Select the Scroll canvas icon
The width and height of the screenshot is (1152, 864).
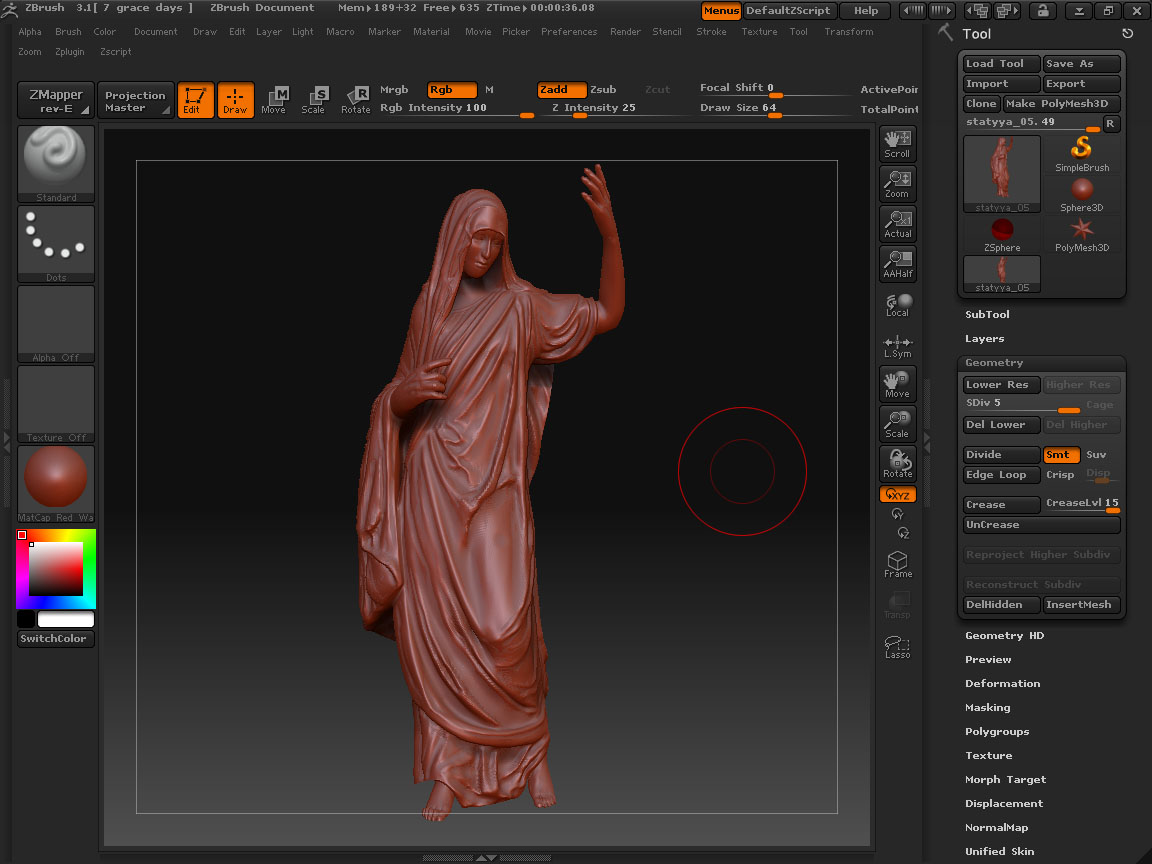897,143
